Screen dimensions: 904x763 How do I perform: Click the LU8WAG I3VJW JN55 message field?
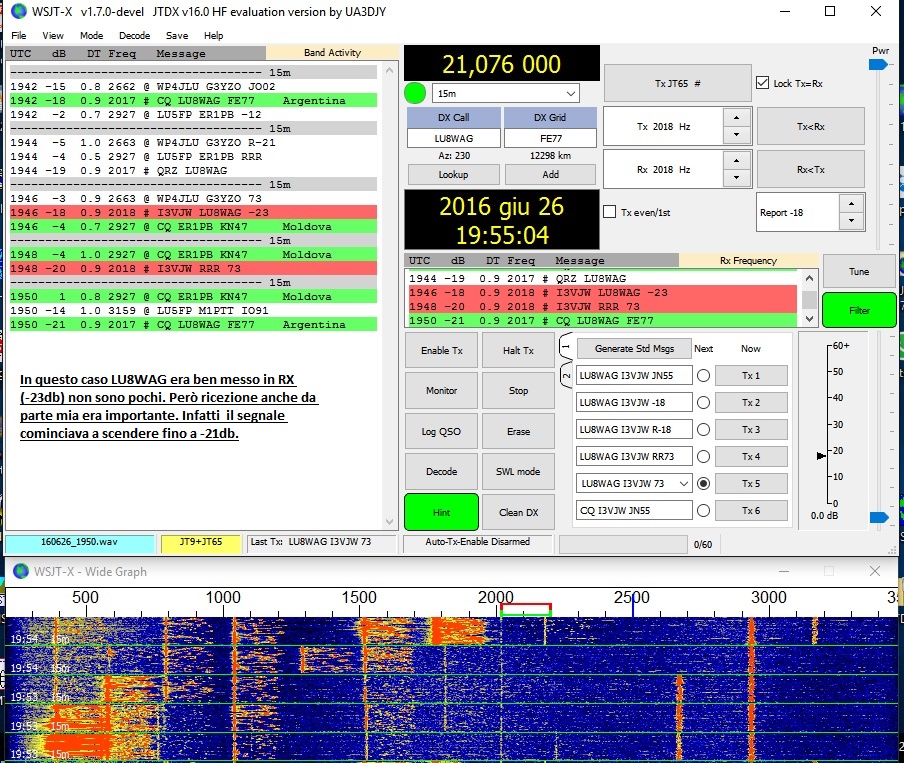tap(634, 375)
